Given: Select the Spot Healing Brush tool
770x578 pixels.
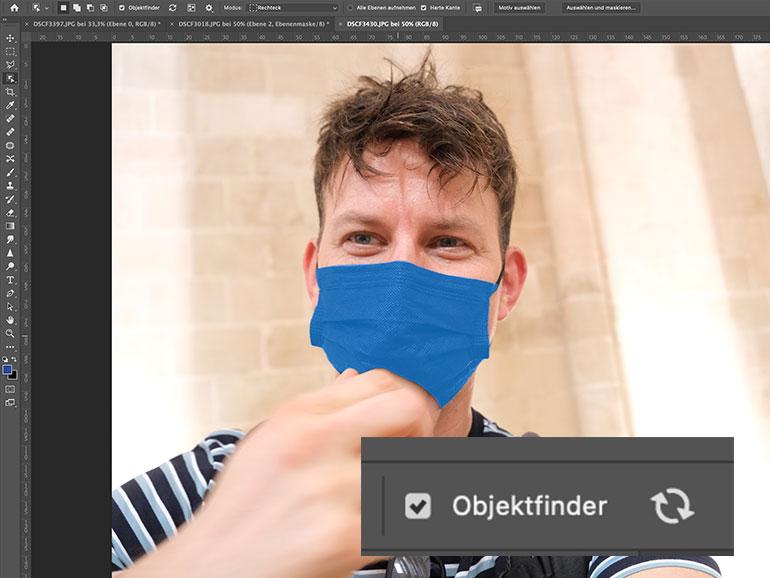Looking at the screenshot, I should tap(10, 118).
